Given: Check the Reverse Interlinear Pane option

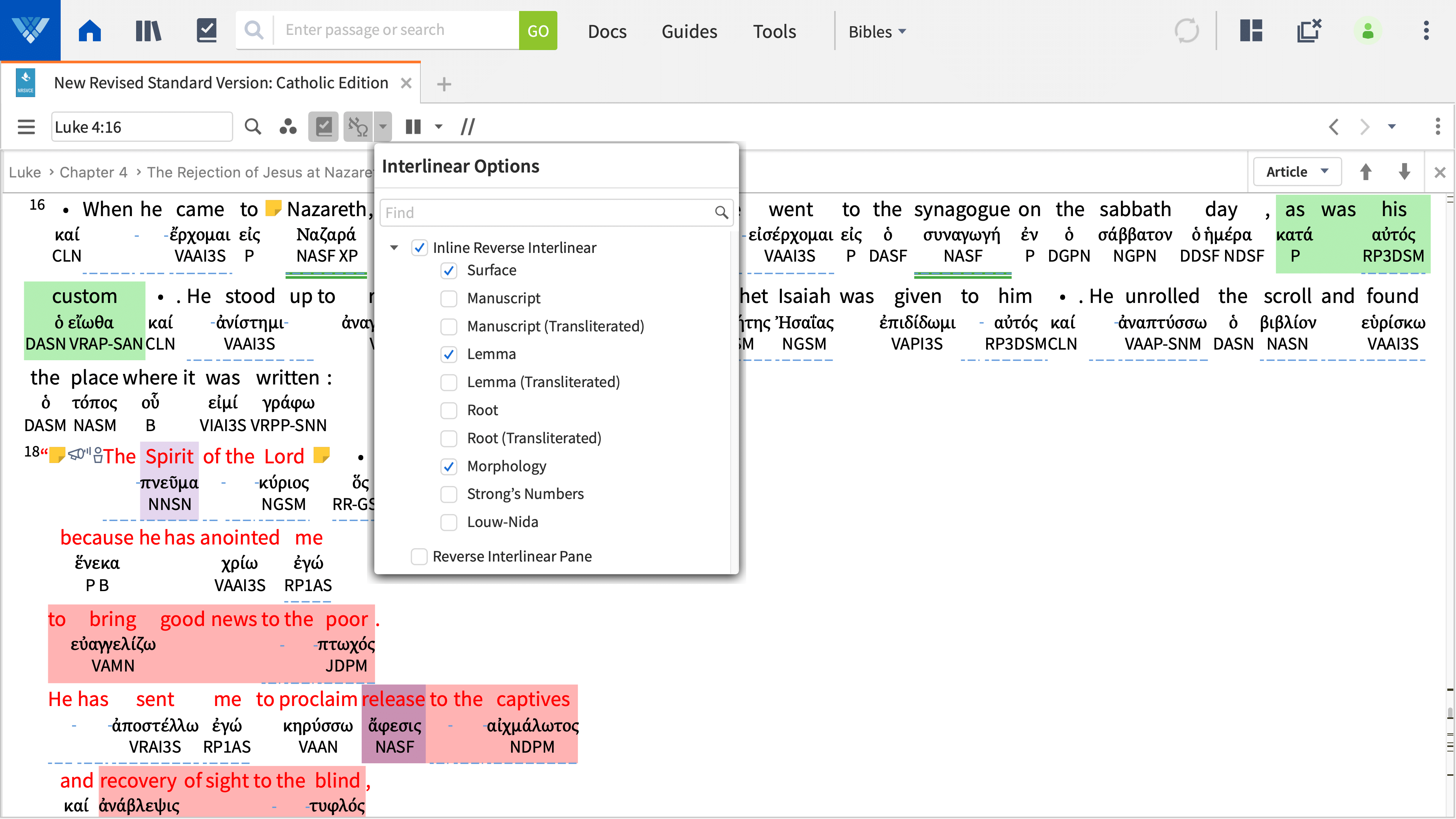Looking at the screenshot, I should pyautogui.click(x=419, y=556).
